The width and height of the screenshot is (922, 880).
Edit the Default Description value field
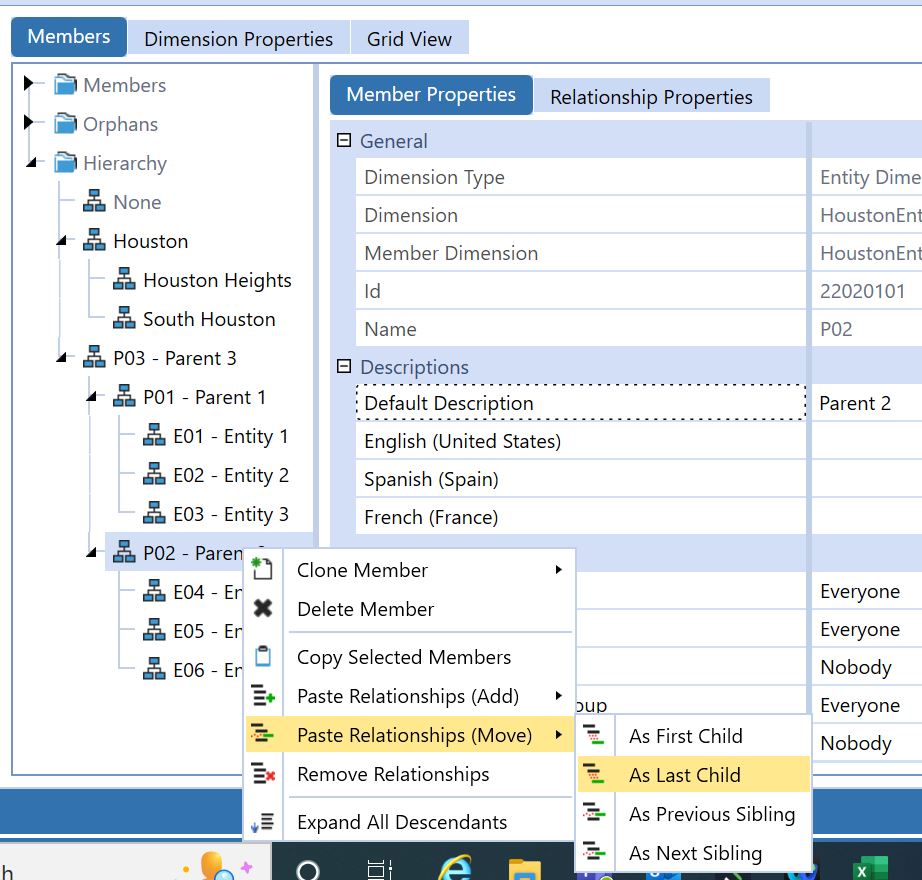pos(865,403)
